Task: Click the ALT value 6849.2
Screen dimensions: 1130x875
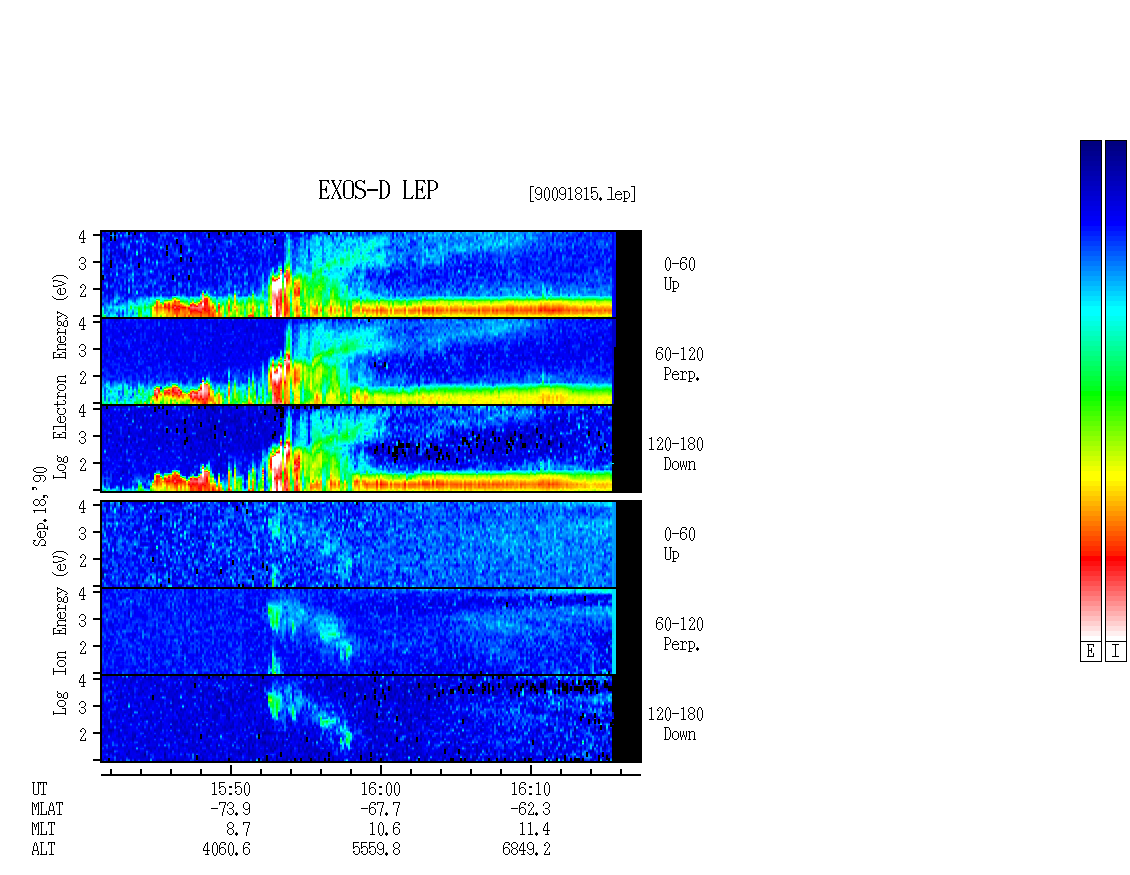Action: pyautogui.click(x=526, y=850)
